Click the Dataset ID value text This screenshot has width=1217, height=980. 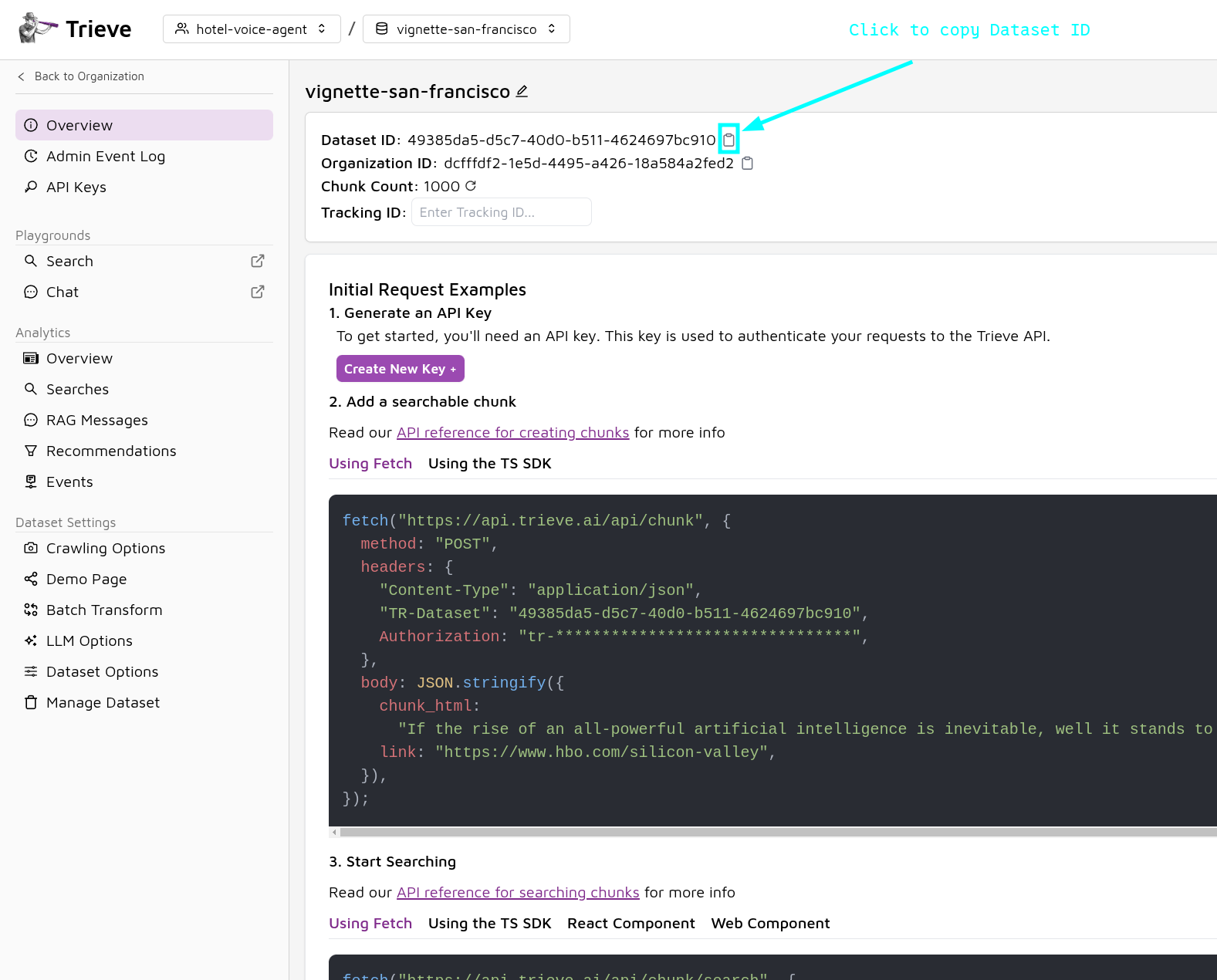click(562, 140)
